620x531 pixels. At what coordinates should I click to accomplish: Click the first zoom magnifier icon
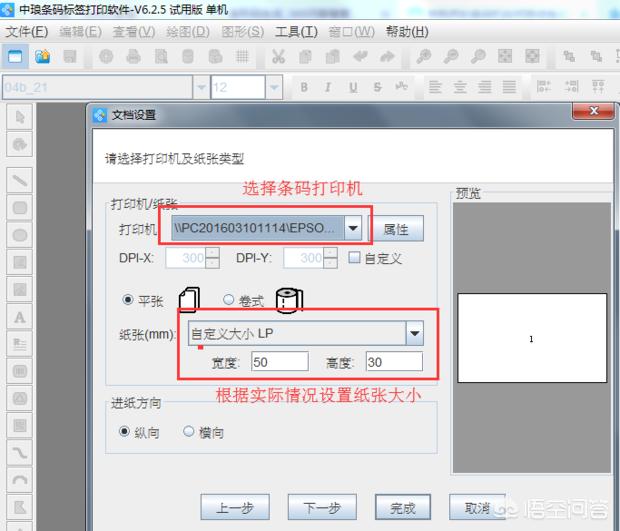click(x=423, y=57)
